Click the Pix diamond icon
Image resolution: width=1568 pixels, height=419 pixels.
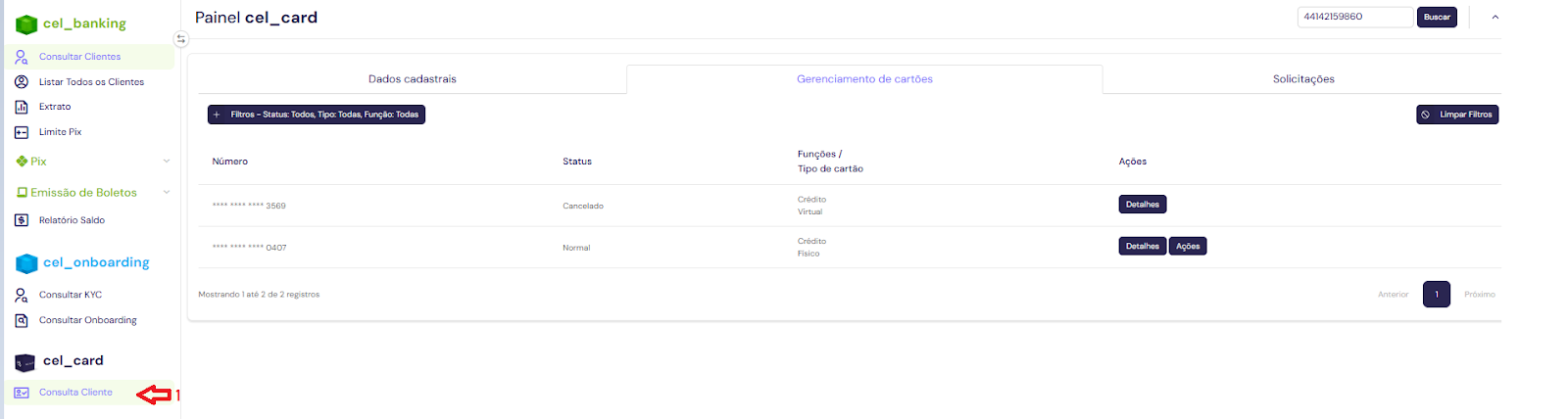[22, 162]
